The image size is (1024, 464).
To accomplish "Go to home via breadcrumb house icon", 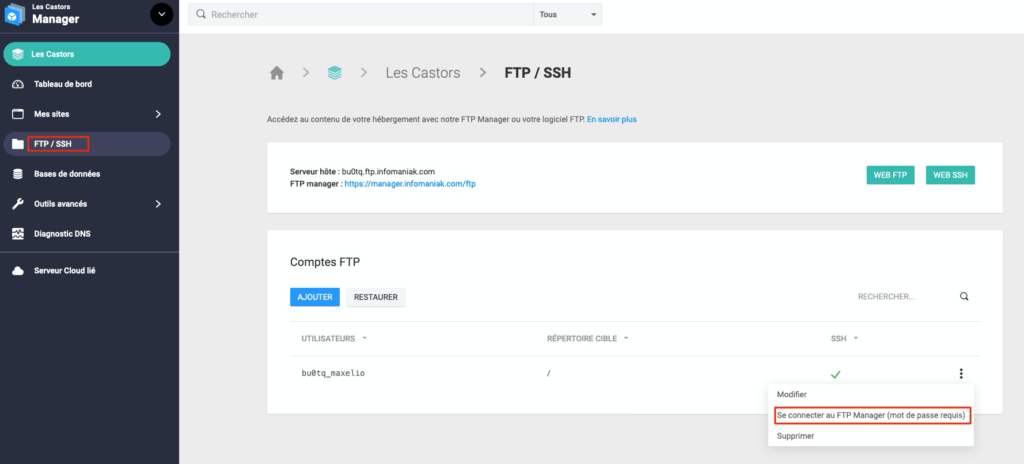I will point(277,73).
